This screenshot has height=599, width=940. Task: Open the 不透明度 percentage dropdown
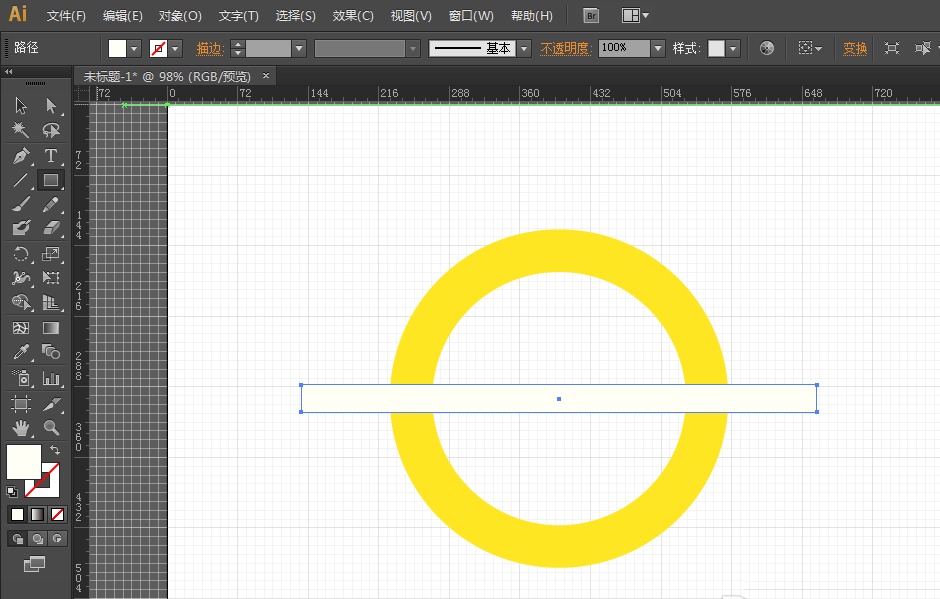[657, 48]
